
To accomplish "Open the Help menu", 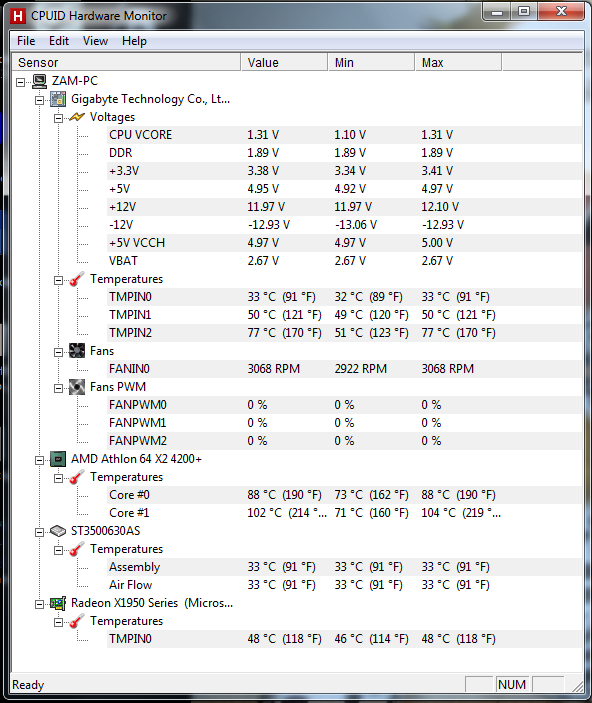I will click(134, 41).
